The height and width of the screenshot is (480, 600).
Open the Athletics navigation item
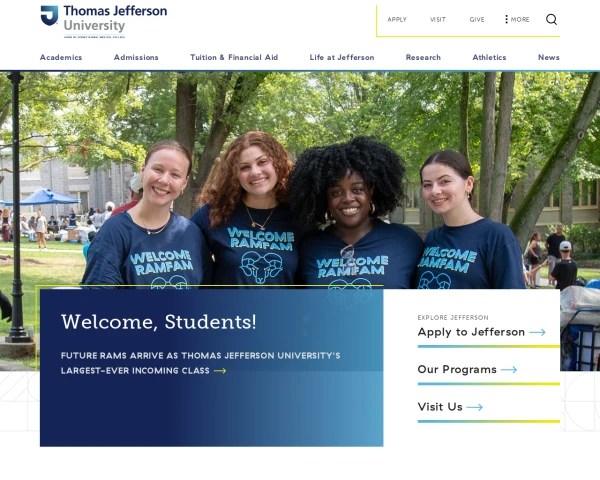click(x=489, y=57)
